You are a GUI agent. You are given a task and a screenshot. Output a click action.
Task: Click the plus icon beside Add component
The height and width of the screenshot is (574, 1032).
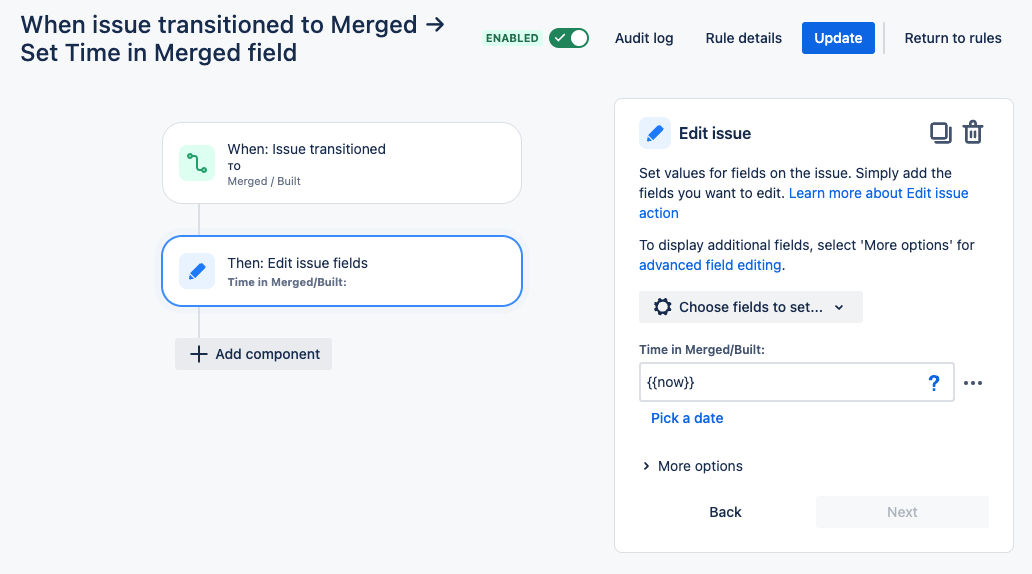point(198,354)
